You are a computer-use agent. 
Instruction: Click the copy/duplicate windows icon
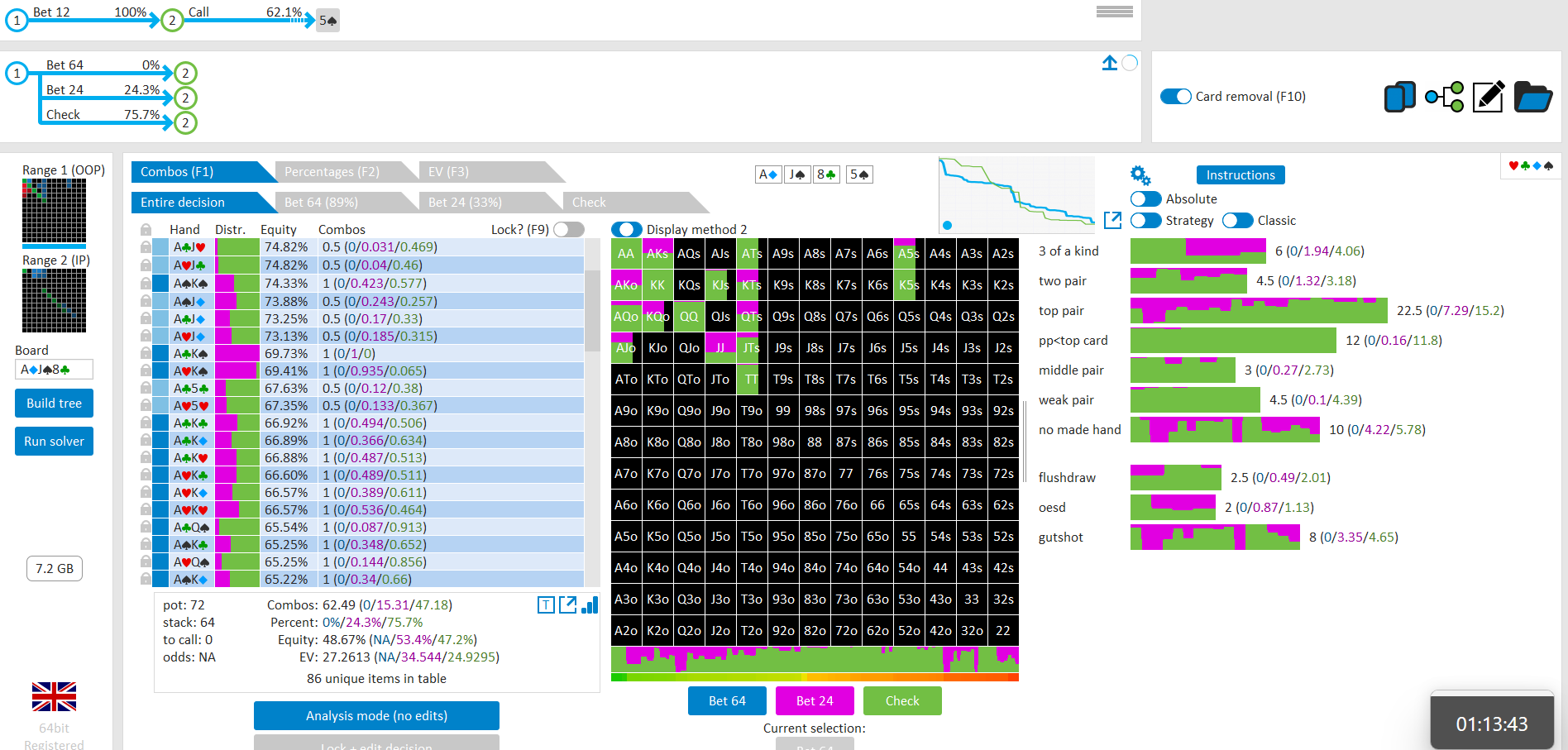[1399, 97]
